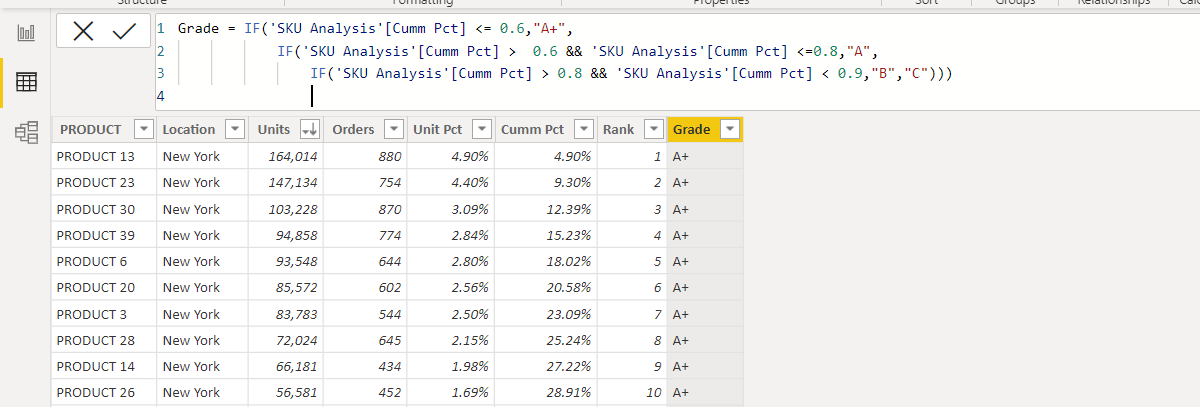
Task: Select the Rank column header
Action: 631,129
